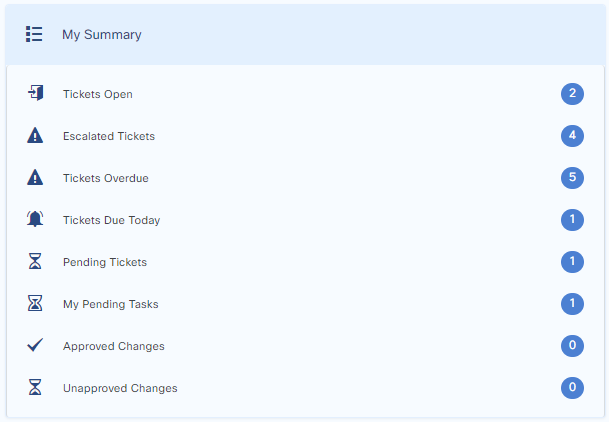
Task: Select the Tickets Overdue label
Action: 105,178
